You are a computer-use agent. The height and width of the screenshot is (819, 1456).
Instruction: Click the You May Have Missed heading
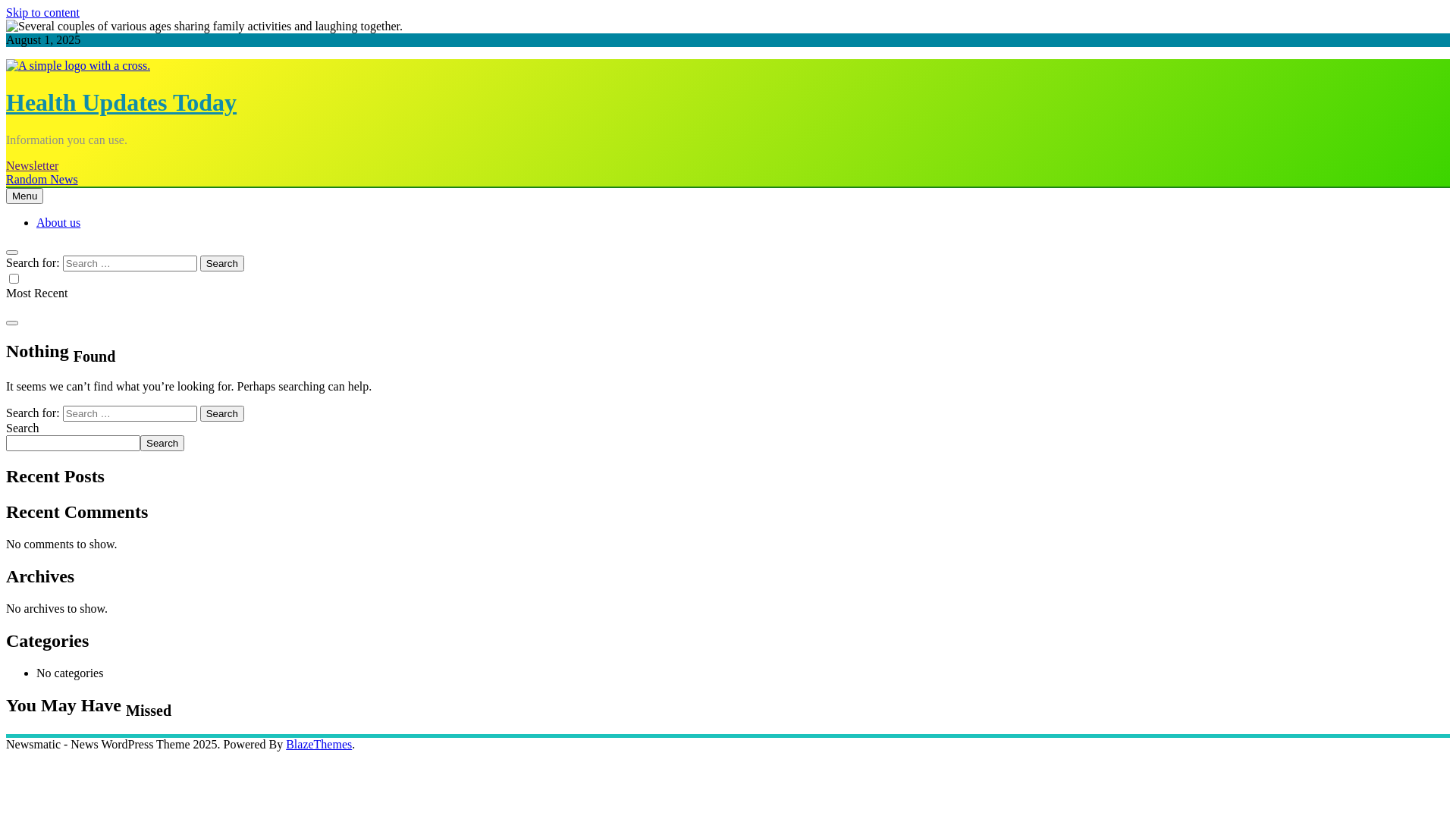click(89, 707)
